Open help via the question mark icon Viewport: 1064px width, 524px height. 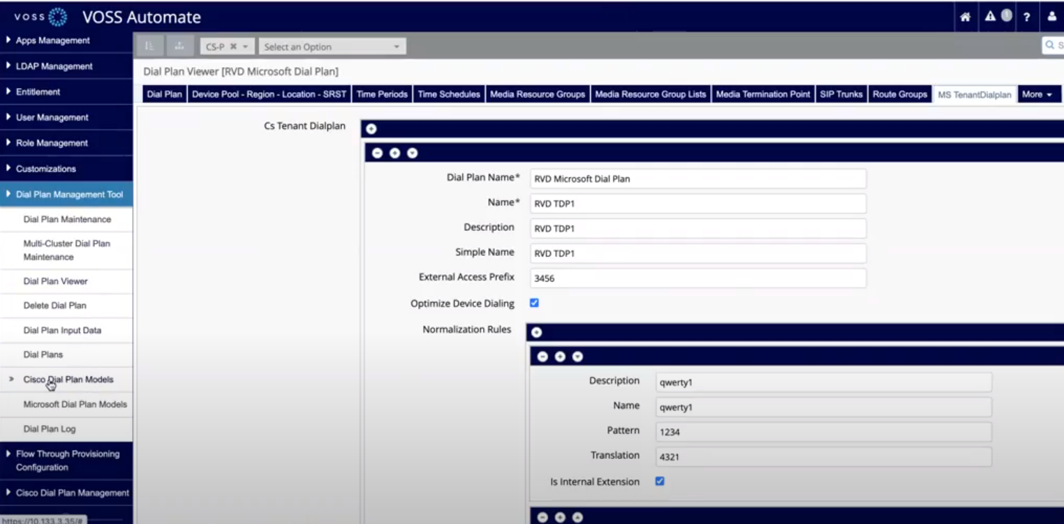point(1026,17)
